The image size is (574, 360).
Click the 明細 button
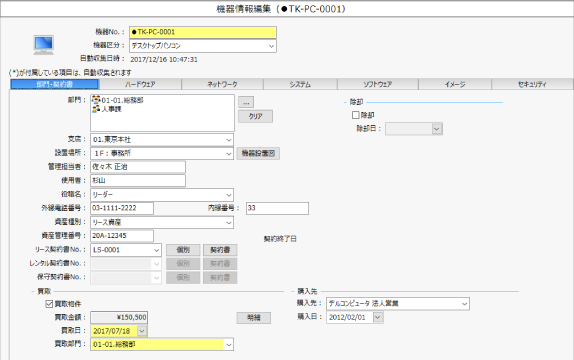tap(254, 318)
